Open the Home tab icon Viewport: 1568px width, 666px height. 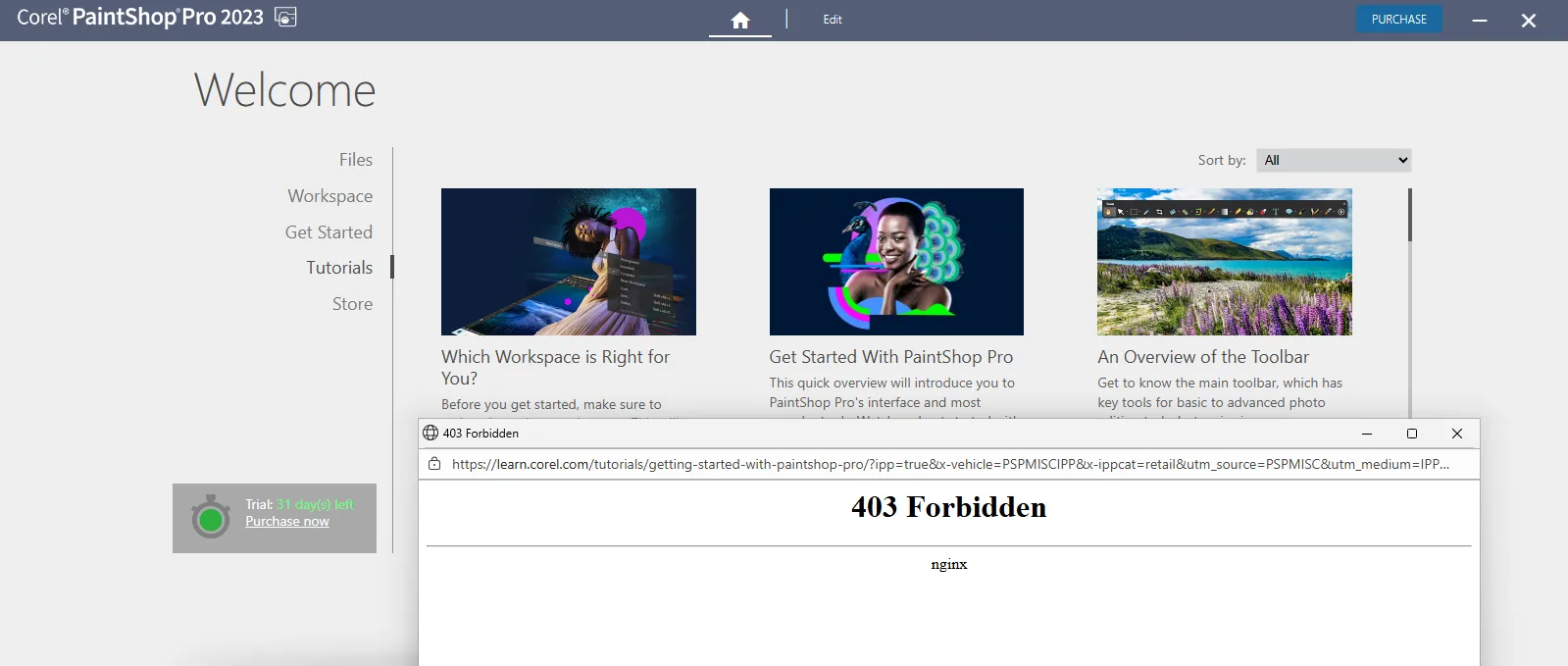click(740, 20)
